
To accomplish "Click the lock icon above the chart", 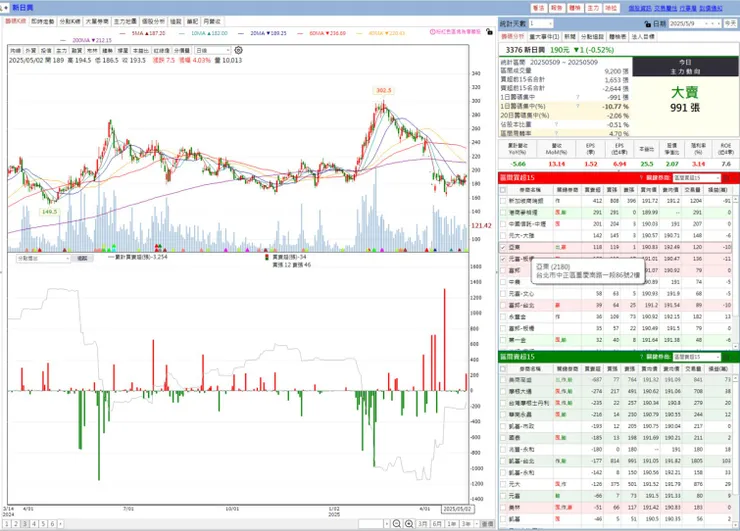I will coord(489,32).
